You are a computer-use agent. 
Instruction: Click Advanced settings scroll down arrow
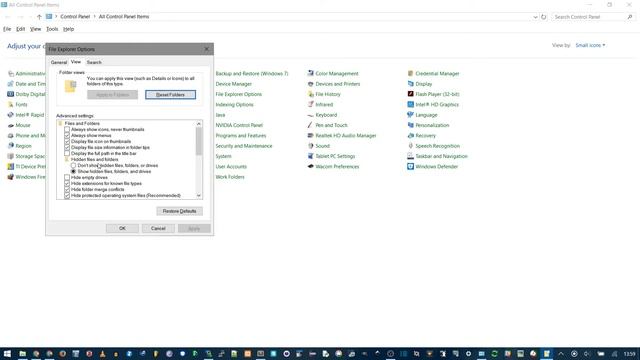point(199,196)
